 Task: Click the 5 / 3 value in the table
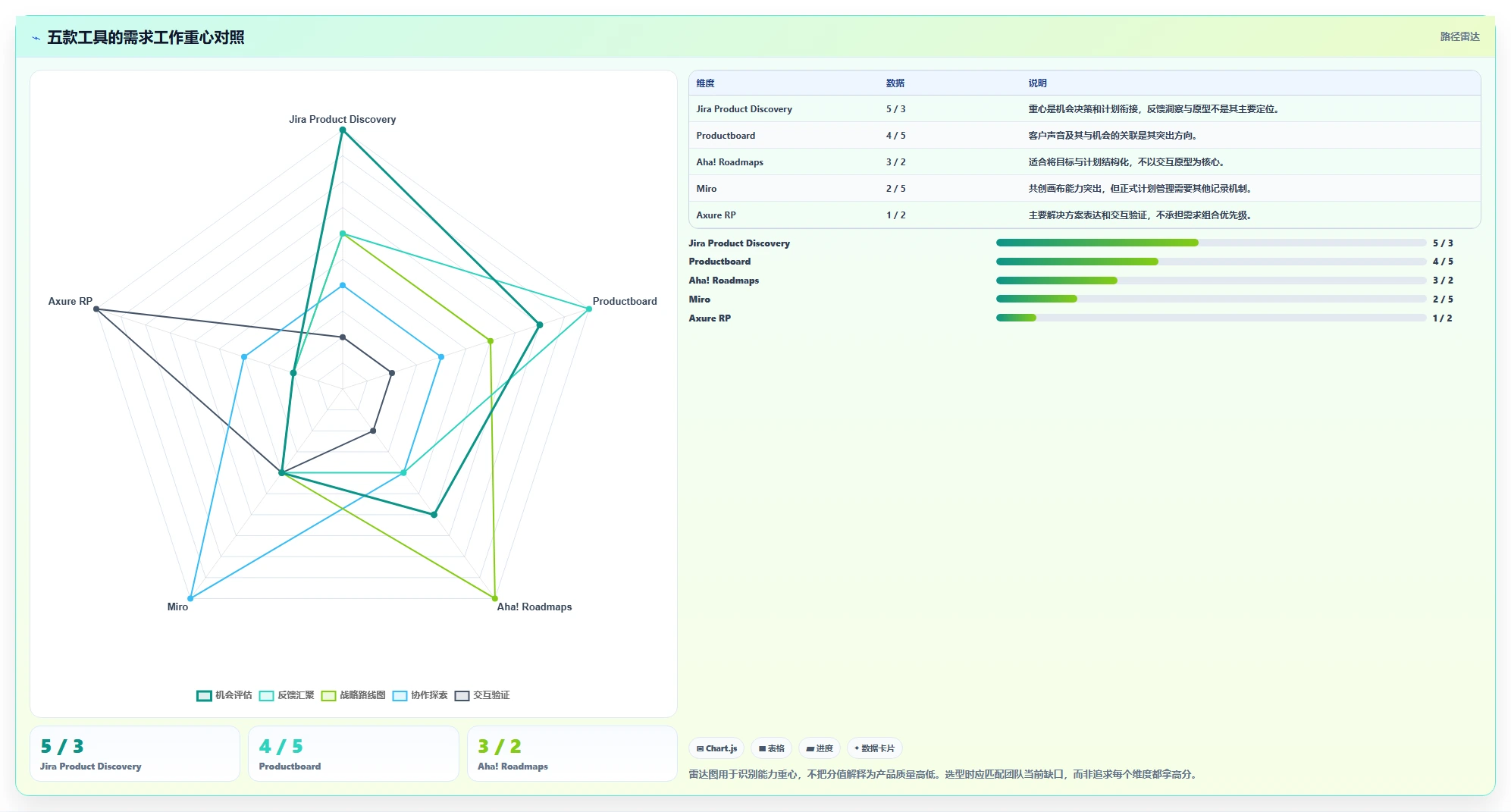[x=895, y=109]
